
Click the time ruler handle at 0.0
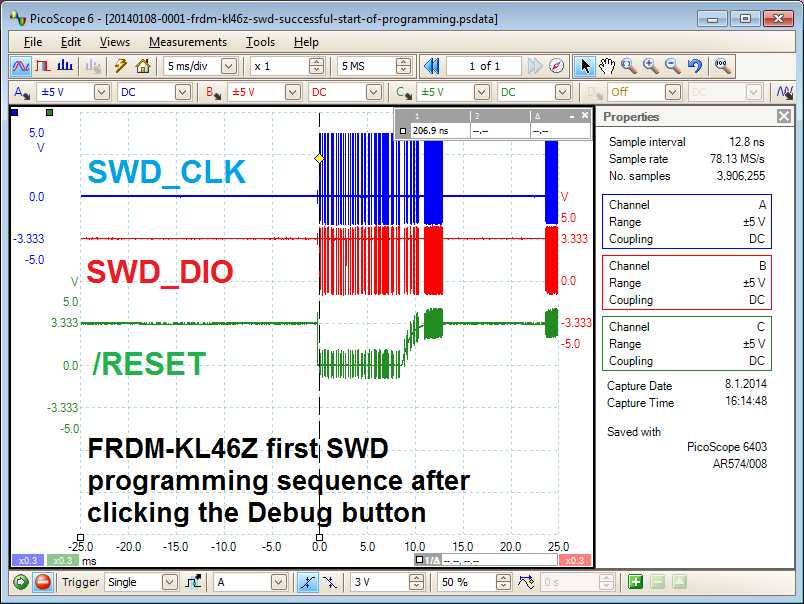pos(319,537)
